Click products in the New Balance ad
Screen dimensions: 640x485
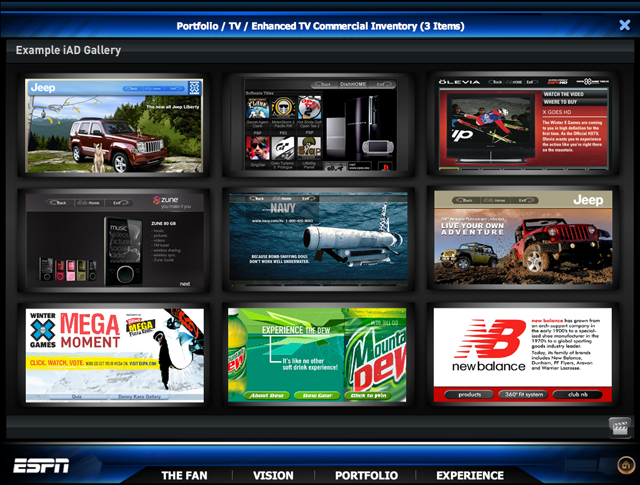(x=469, y=394)
